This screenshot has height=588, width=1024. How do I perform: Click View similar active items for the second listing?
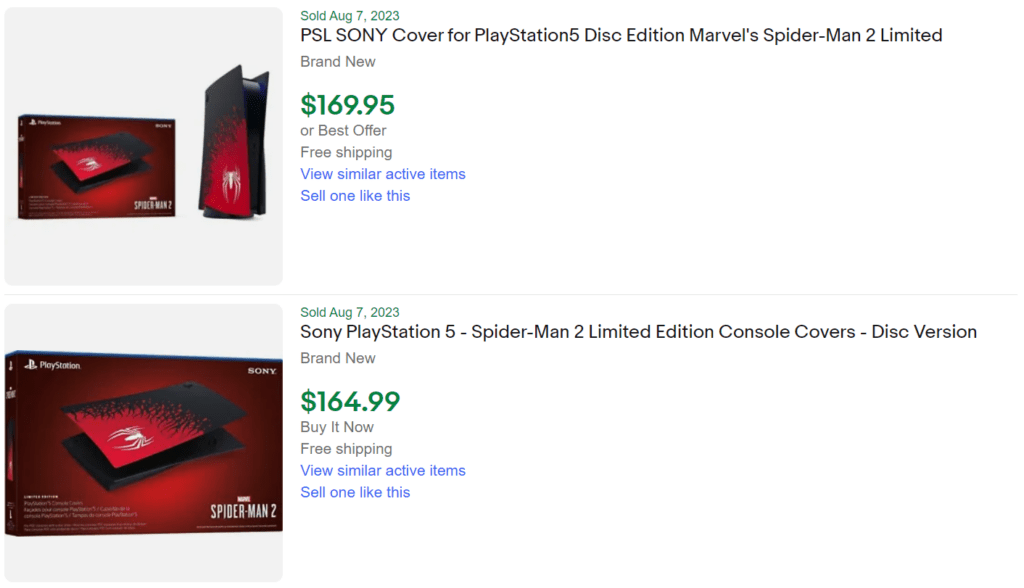[x=383, y=470]
